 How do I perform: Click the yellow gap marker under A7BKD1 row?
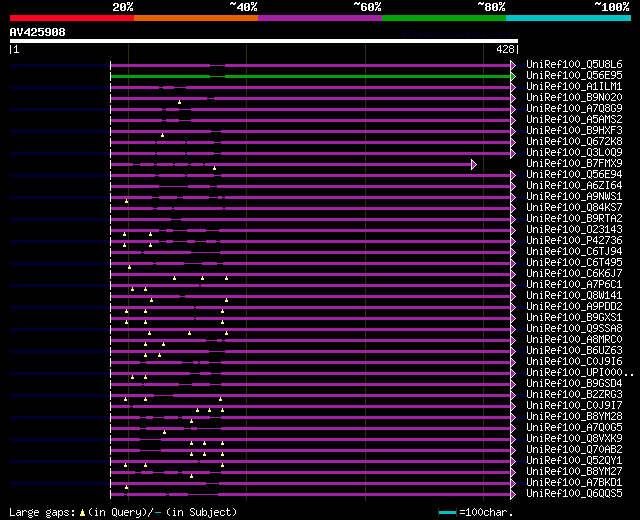click(x=127, y=487)
